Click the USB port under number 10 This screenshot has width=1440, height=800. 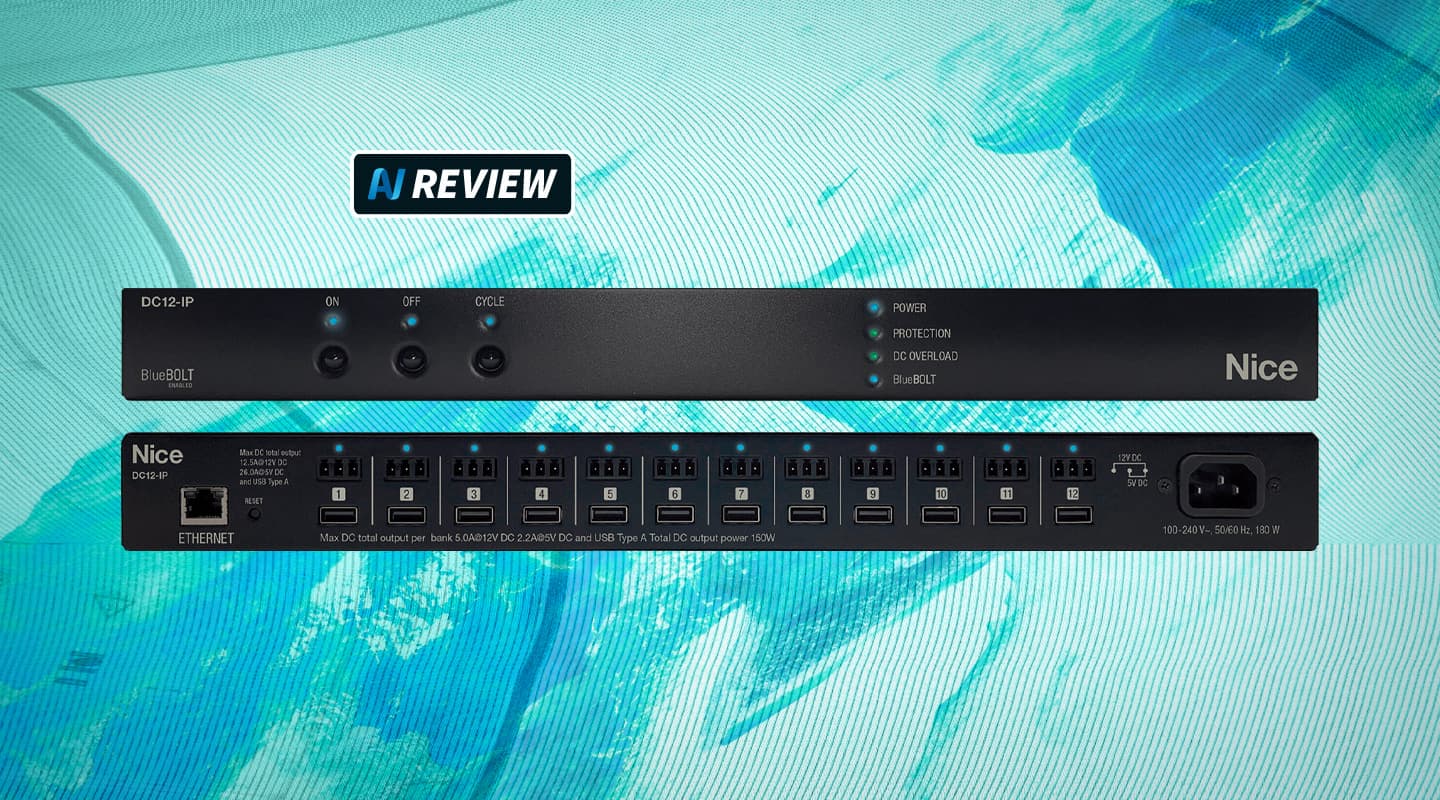pos(940,515)
